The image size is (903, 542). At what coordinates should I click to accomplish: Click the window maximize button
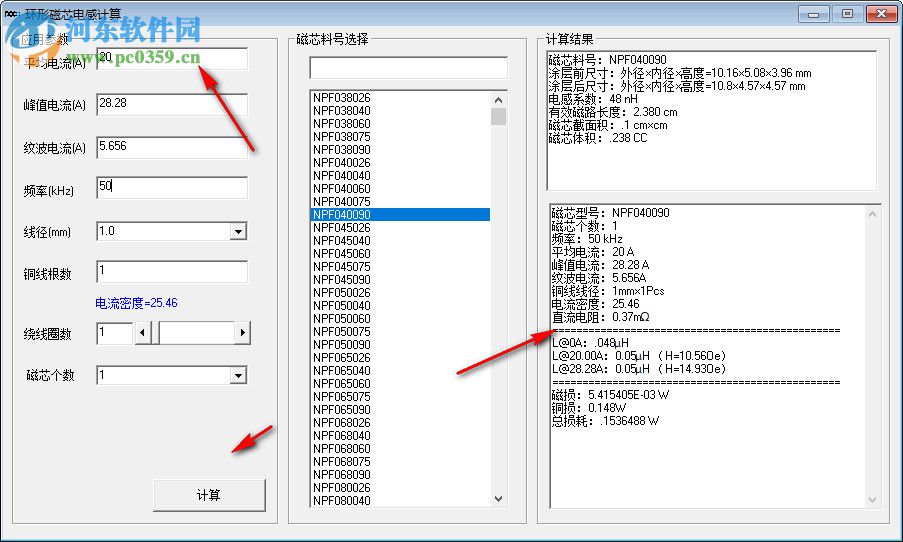(847, 14)
